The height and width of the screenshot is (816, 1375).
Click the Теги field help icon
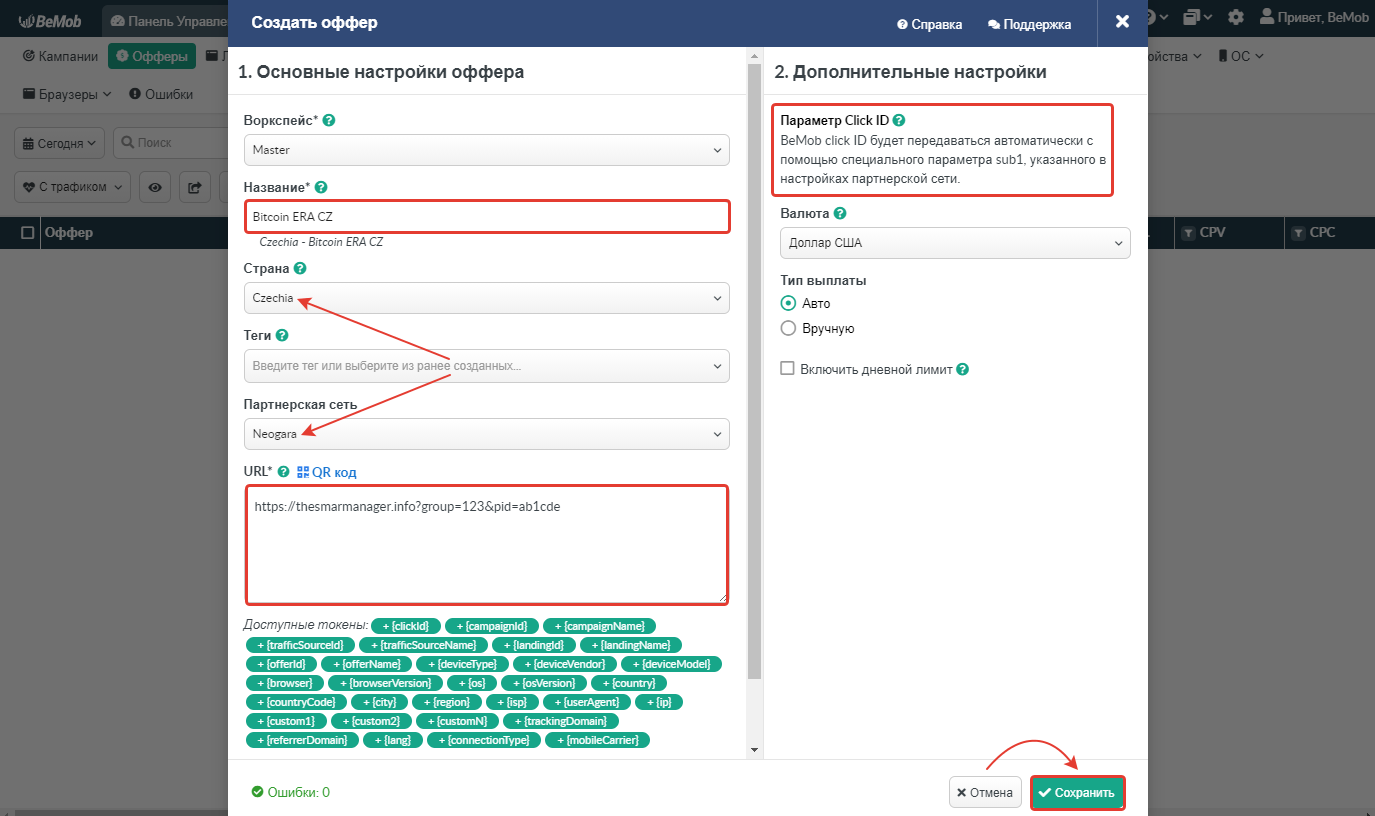click(282, 336)
